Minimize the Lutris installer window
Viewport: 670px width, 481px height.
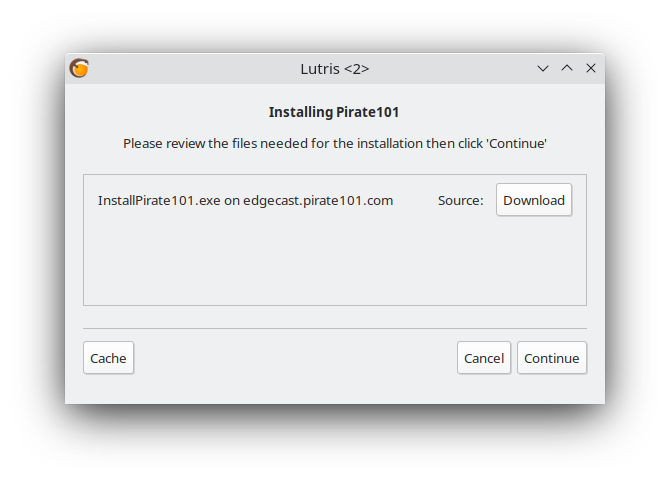543,68
